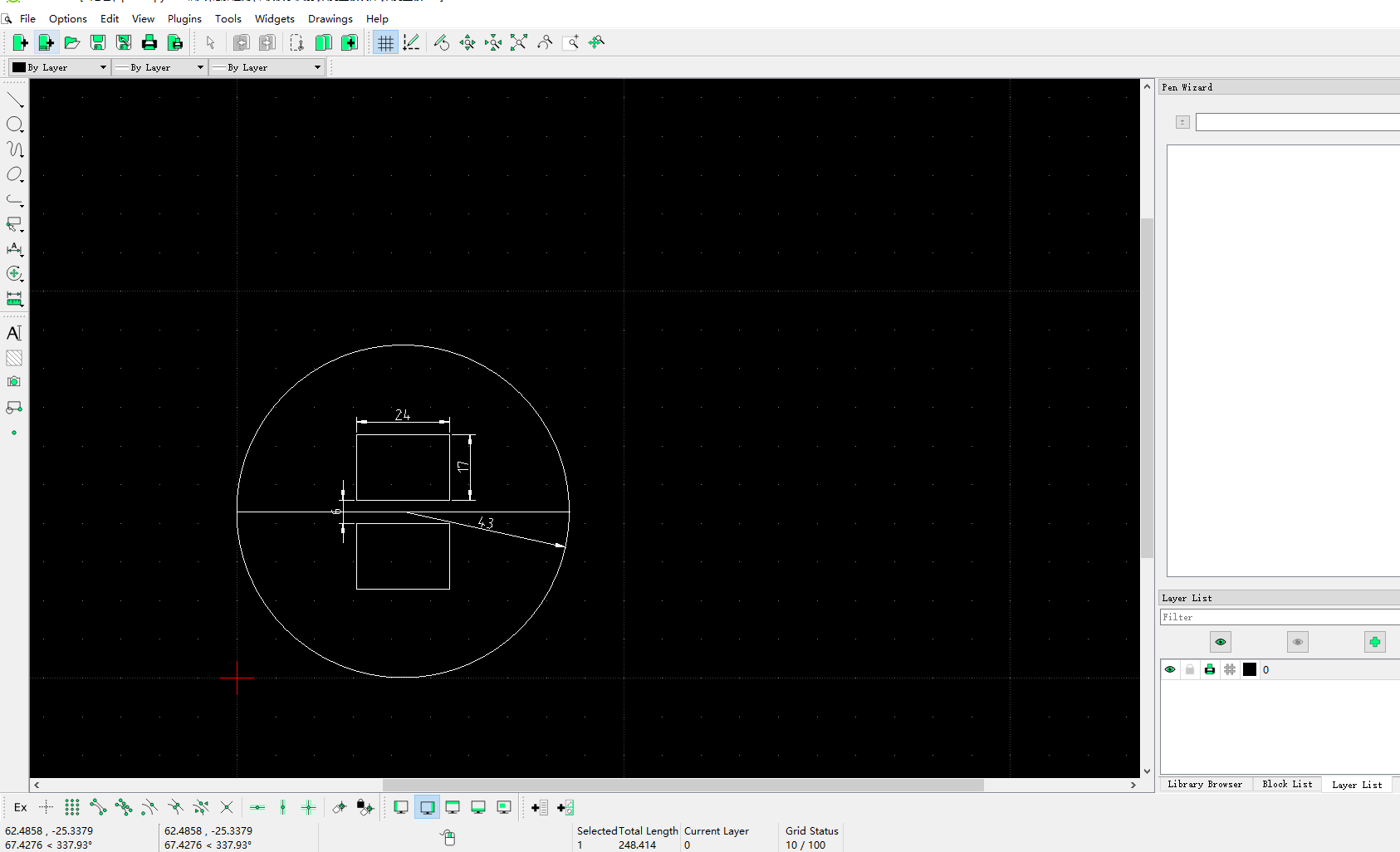
Task: Return to the previous view
Action: (545, 42)
